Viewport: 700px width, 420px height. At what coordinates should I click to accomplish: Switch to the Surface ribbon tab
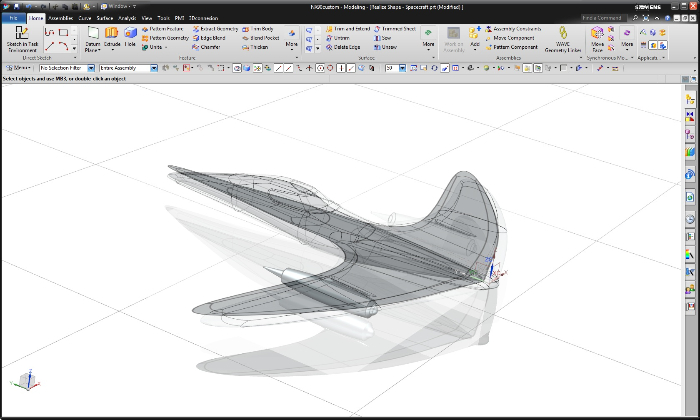coord(105,18)
